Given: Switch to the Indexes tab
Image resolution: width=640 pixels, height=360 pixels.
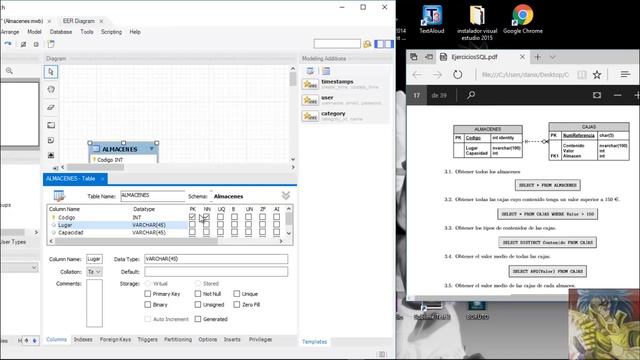Looking at the screenshot, I should [83, 340].
